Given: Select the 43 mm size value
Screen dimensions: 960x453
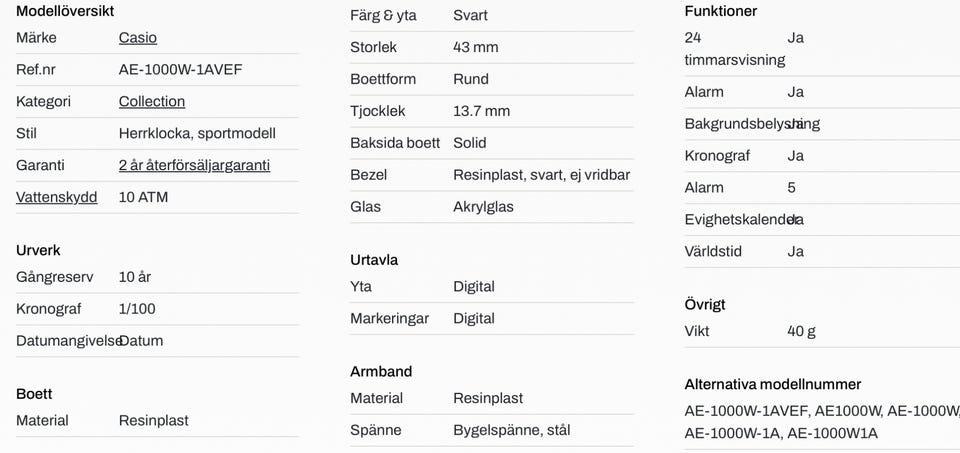Looking at the screenshot, I should [x=476, y=47].
